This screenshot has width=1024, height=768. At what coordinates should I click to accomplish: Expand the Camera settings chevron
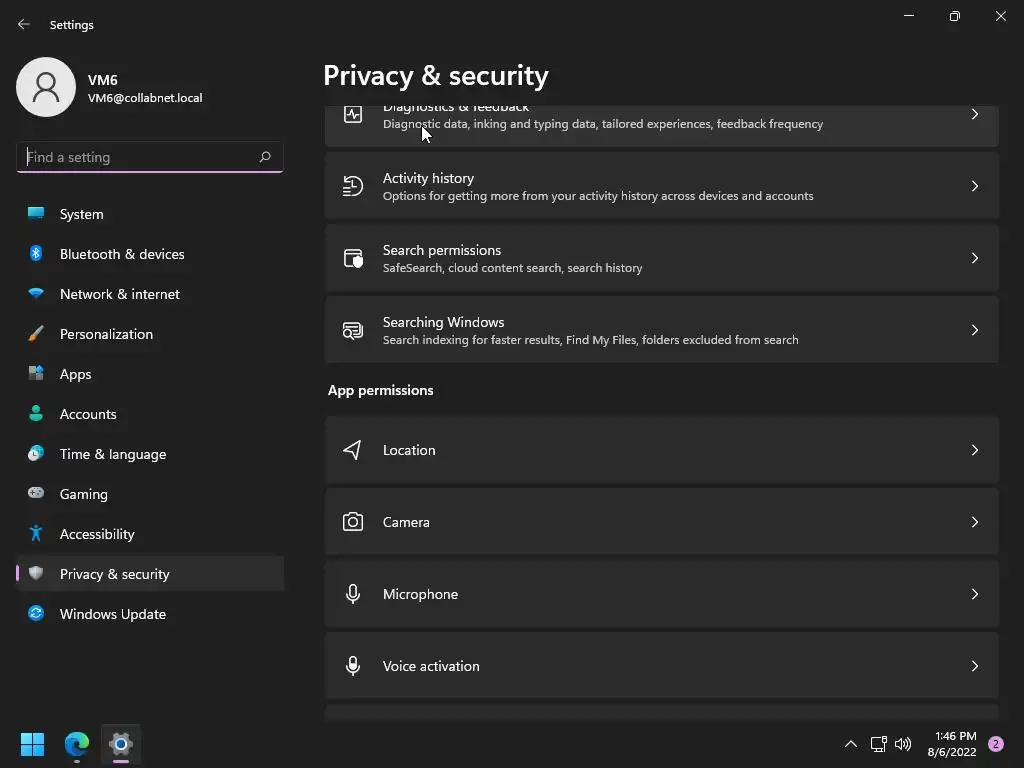point(974,522)
